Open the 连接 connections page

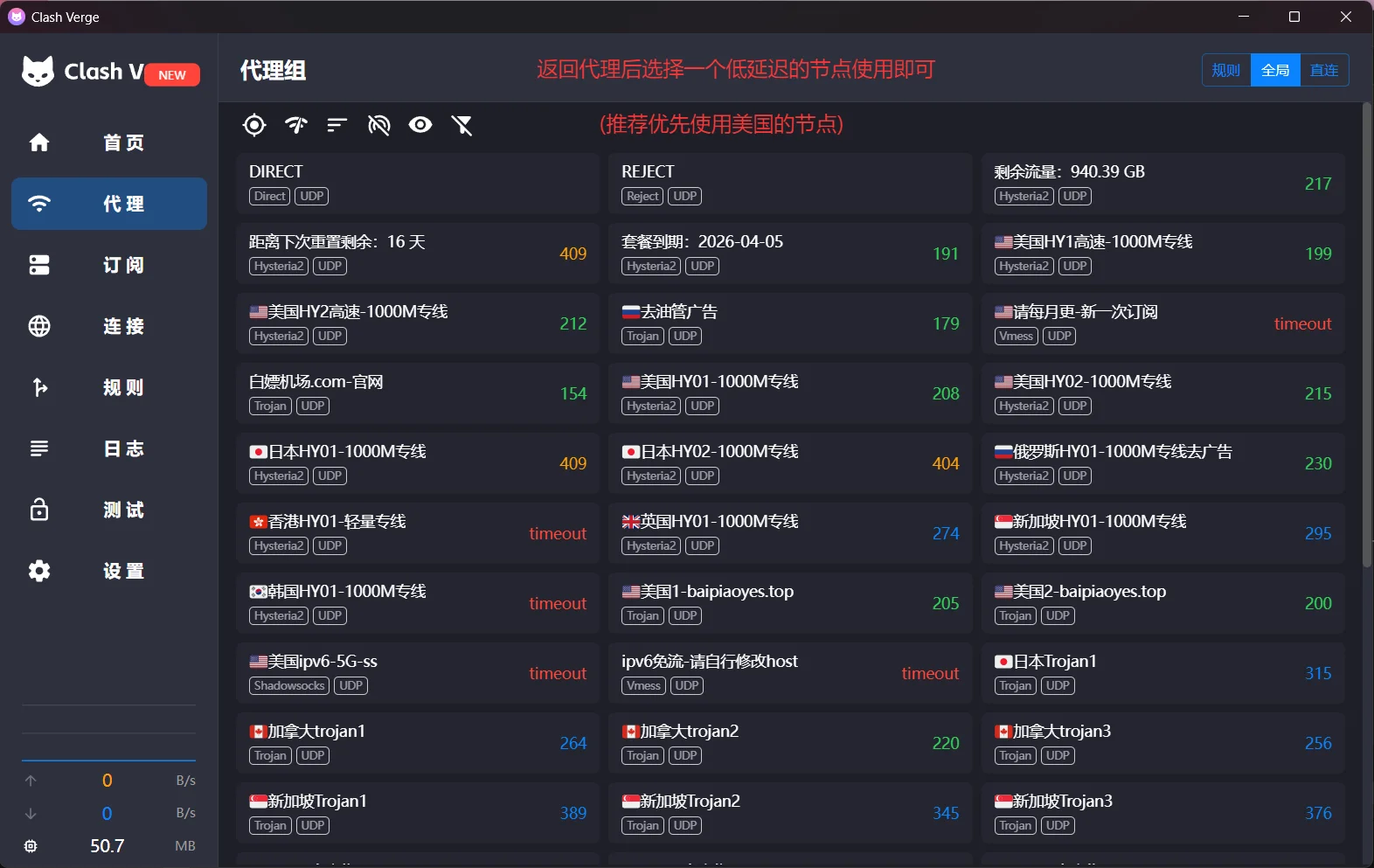pyautogui.click(x=109, y=326)
